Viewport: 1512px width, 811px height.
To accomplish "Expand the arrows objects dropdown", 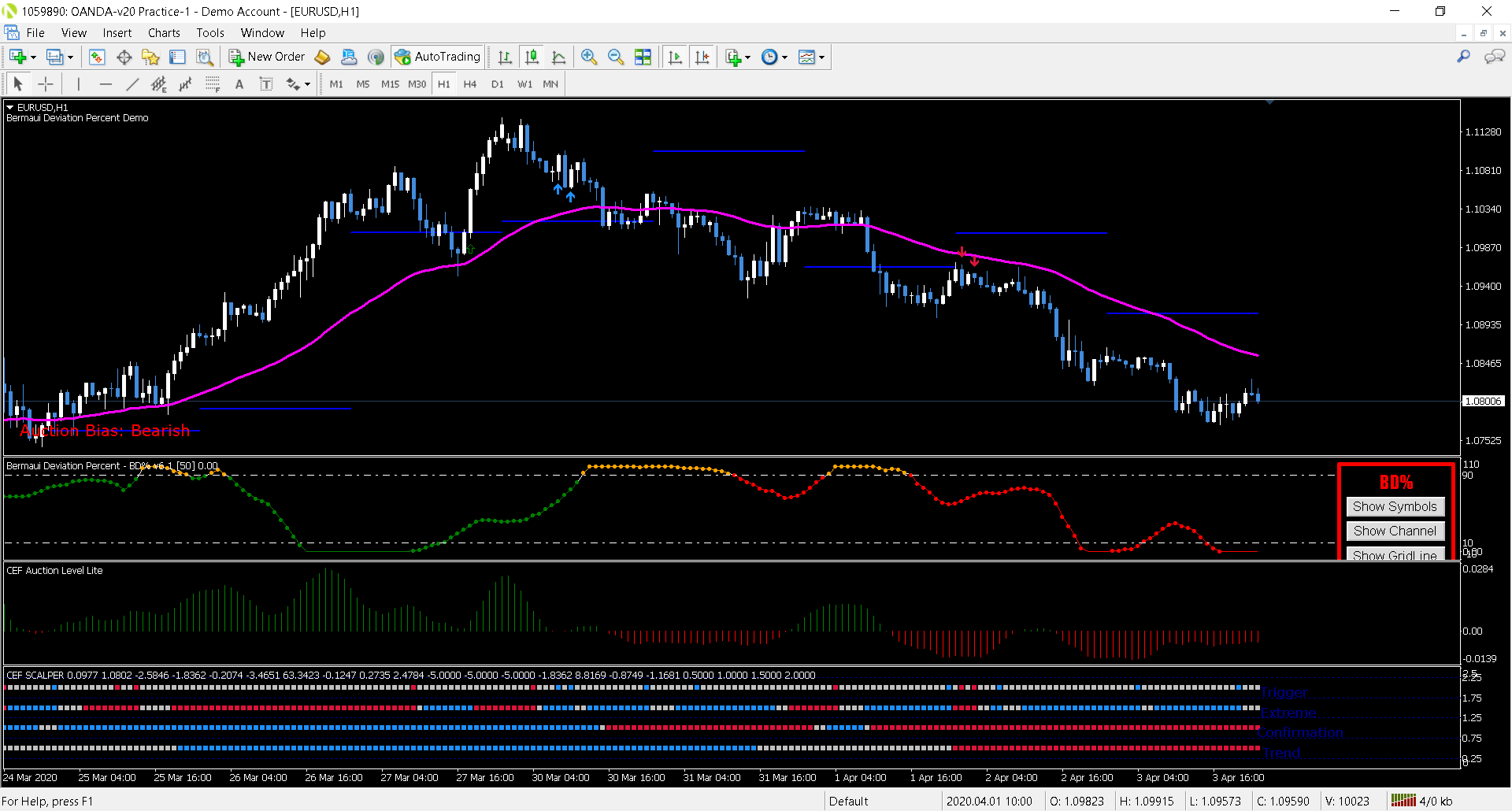I will pyautogui.click(x=307, y=84).
